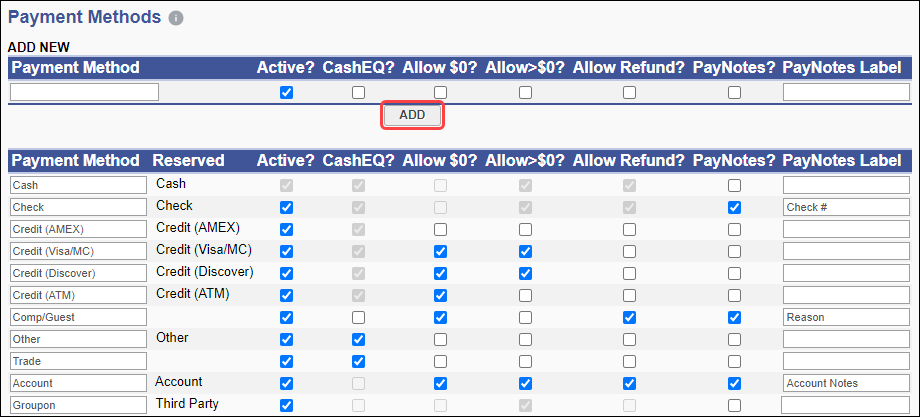Disable Active for the Groupon method
Screen dimensions: 920x417
[x=287, y=405]
